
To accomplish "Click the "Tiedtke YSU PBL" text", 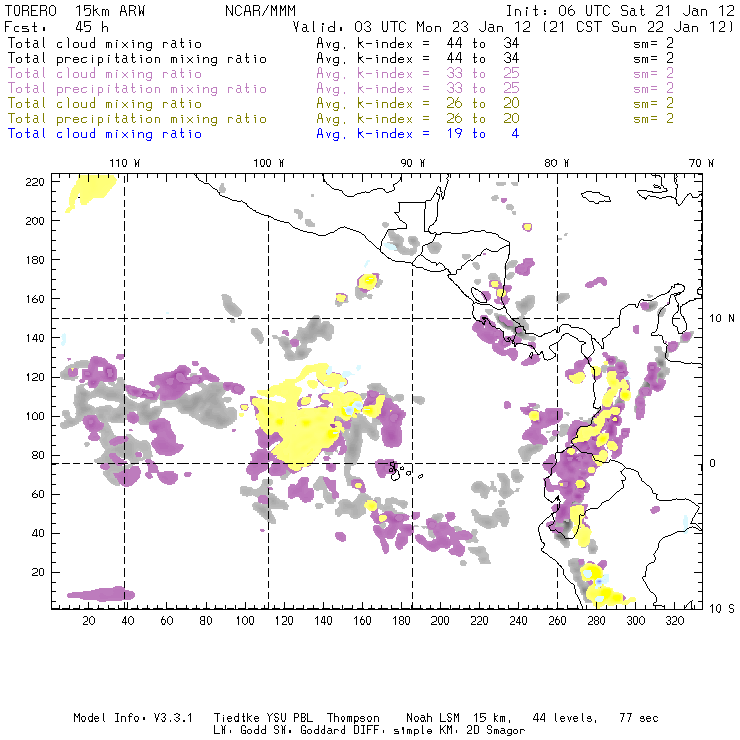I will click(263, 718).
